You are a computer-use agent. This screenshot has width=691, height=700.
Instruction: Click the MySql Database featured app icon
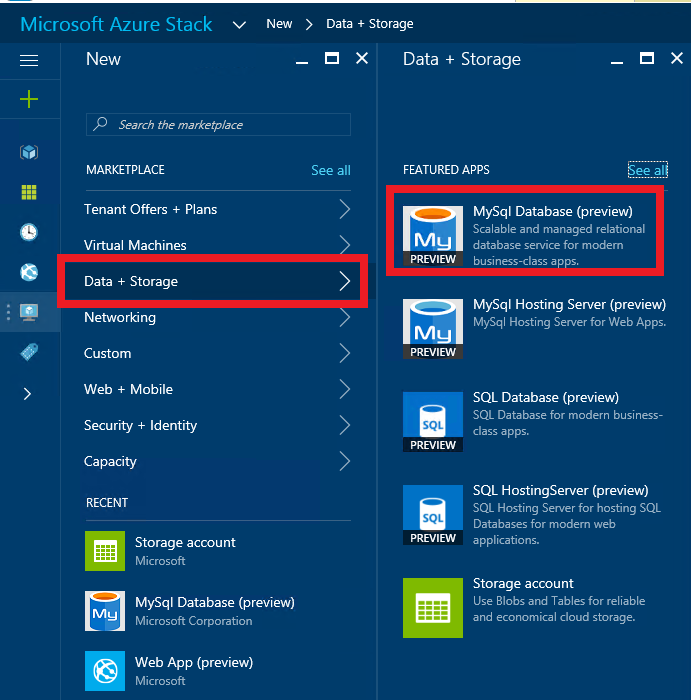click(433, 236)
